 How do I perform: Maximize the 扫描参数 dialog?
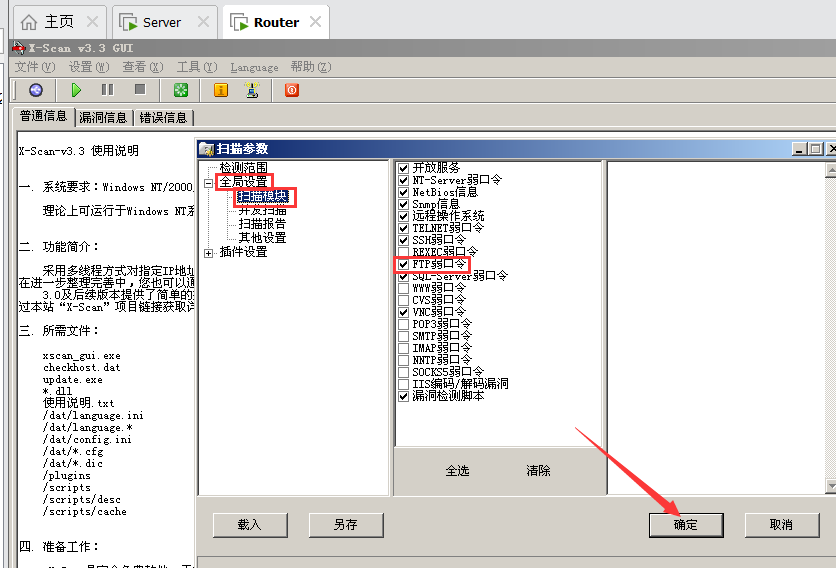click(815, 149)
